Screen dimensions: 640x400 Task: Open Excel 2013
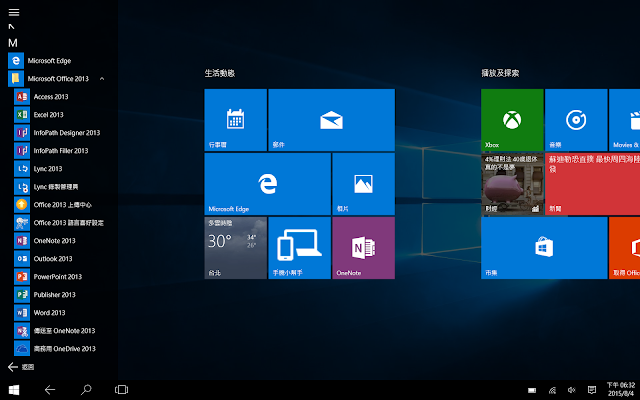61,115
